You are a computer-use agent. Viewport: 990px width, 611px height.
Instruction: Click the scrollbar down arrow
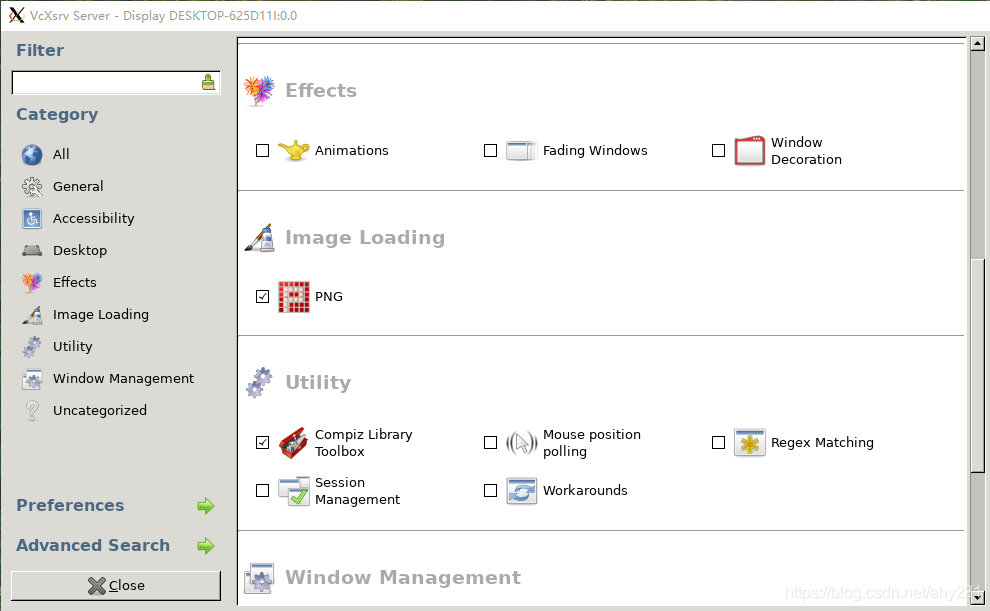click(x=977, y=597)
